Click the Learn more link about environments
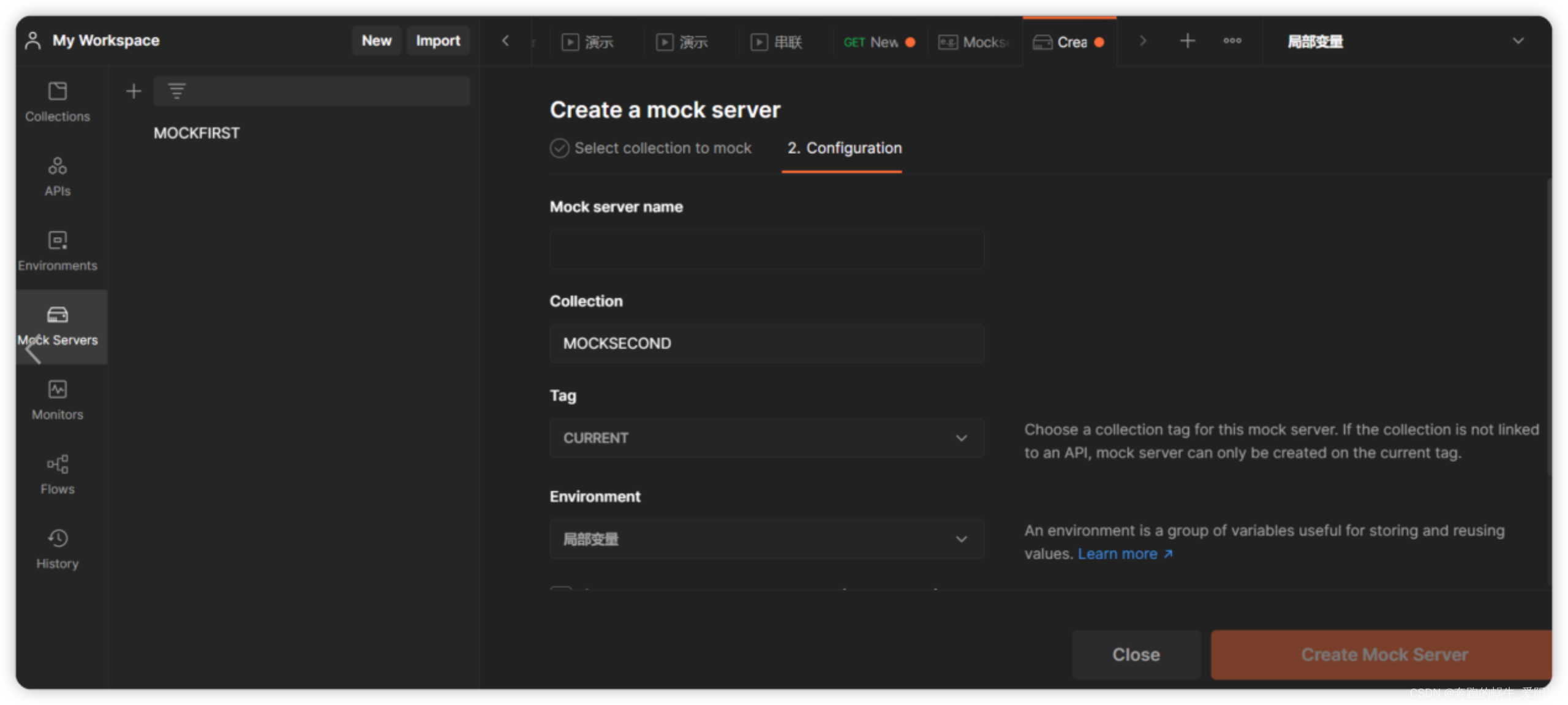Viewport: 1568px width, 705px height. click(x=1120, y=553)
